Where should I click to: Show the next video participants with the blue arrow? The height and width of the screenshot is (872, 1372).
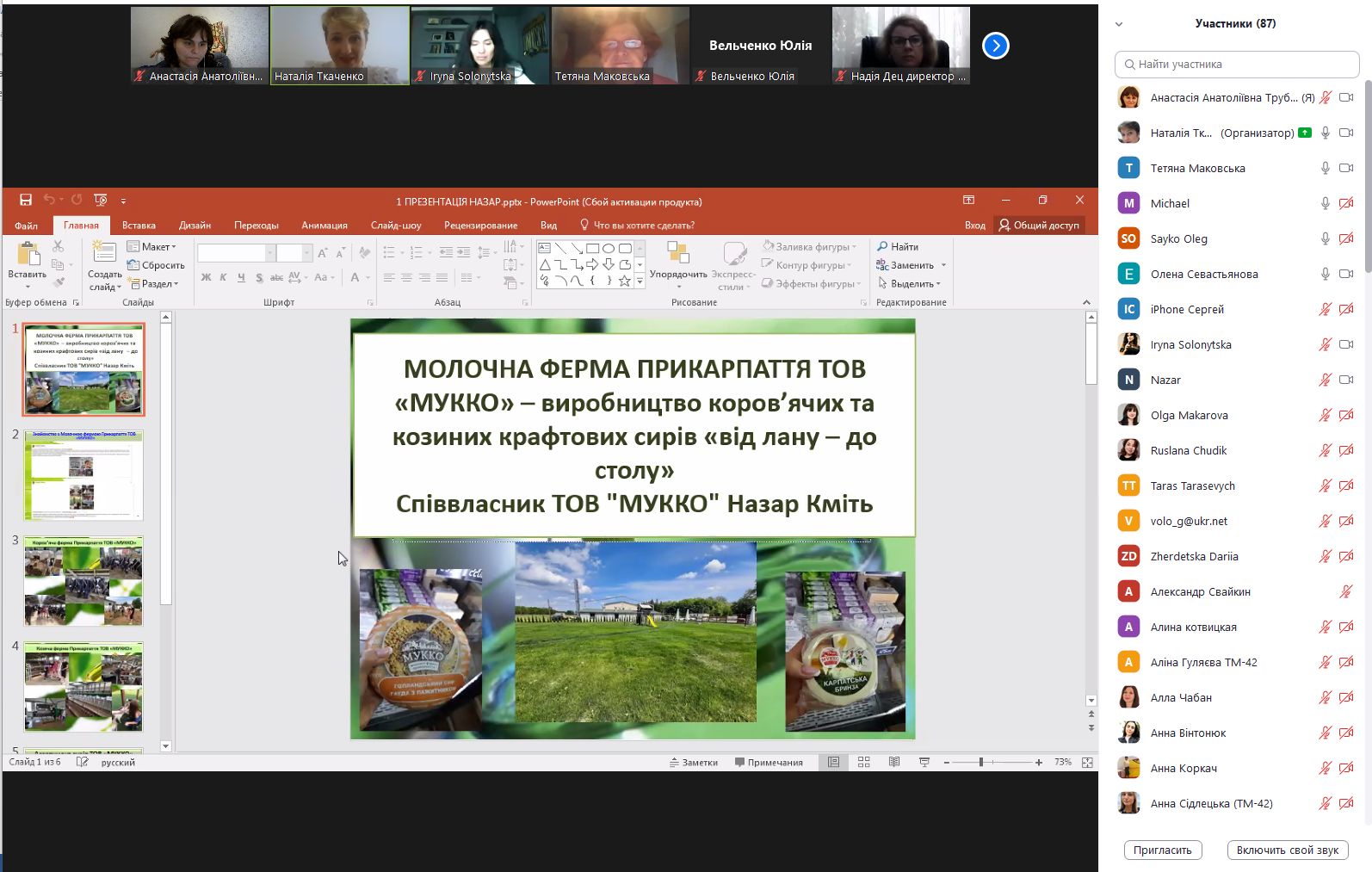pos(996,46)
